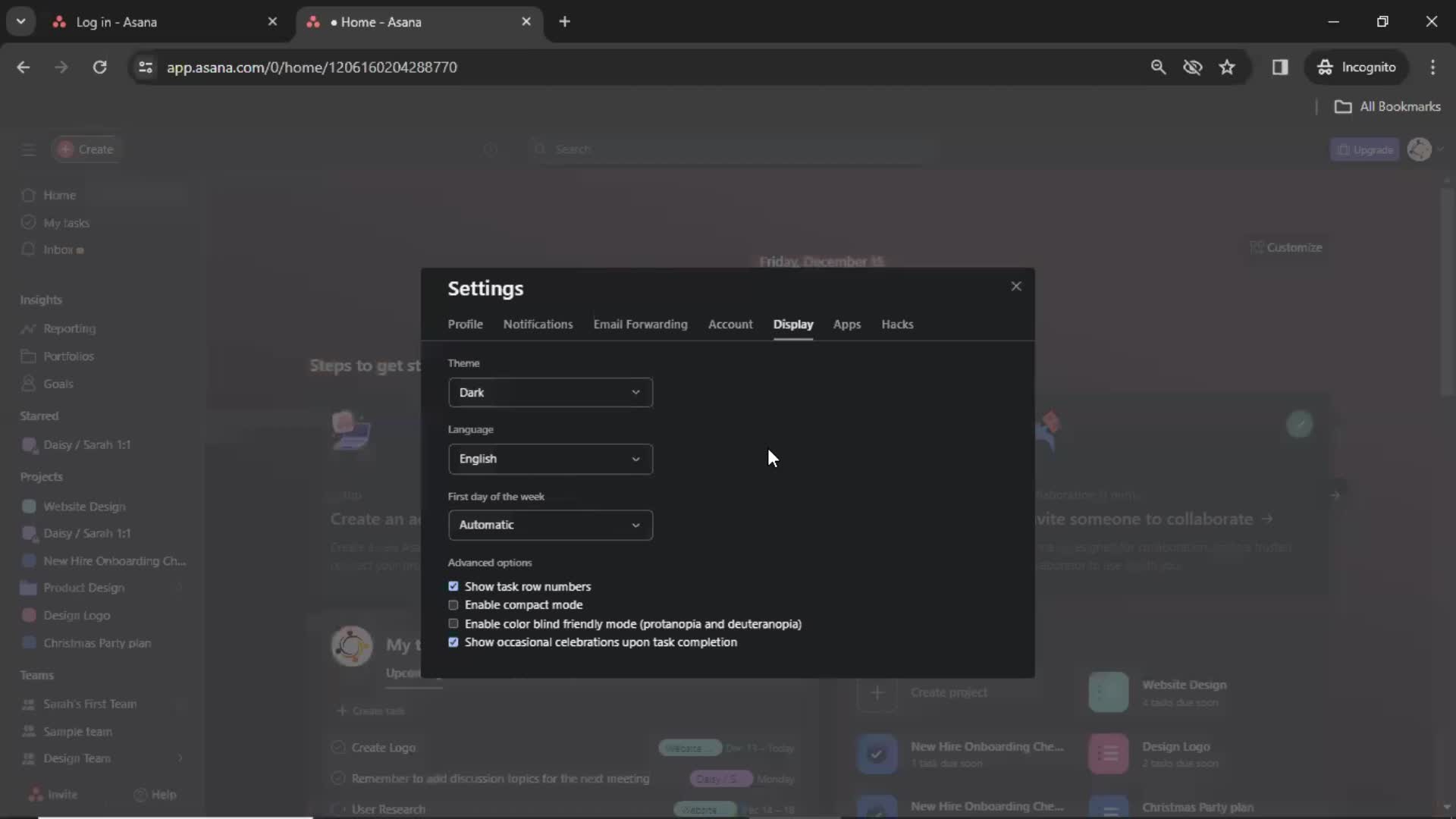View site information icon in address bar
The image size is (1456, 819).
(146, 67)
